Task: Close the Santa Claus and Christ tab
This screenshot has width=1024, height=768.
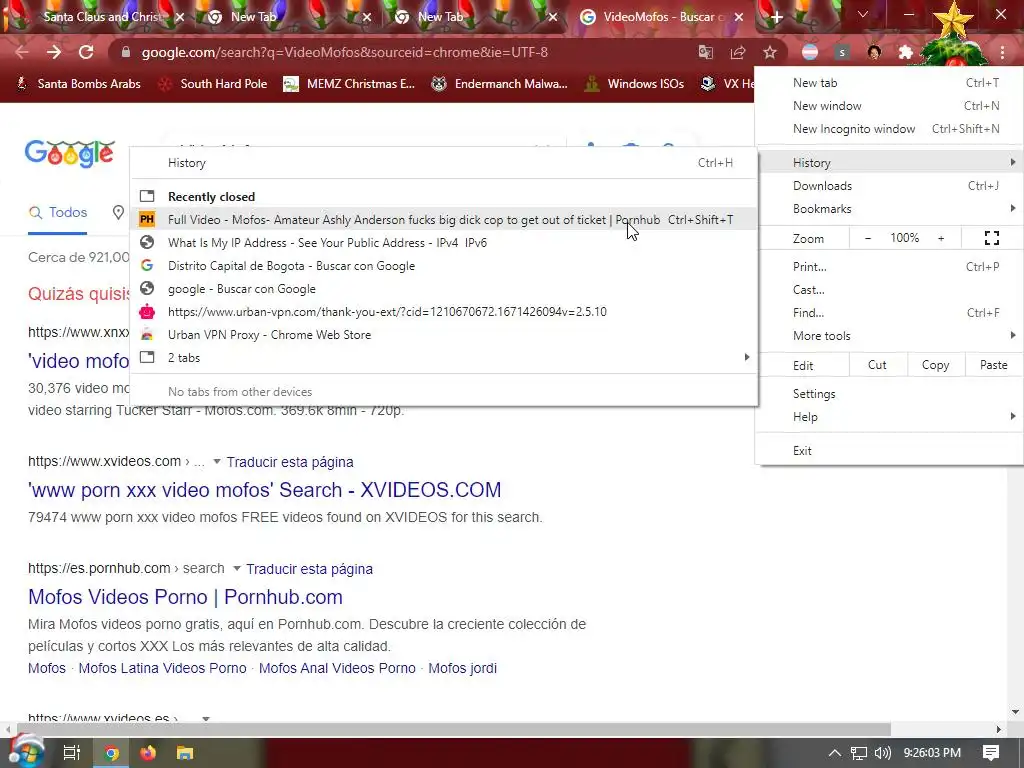Action: point(180,18)
